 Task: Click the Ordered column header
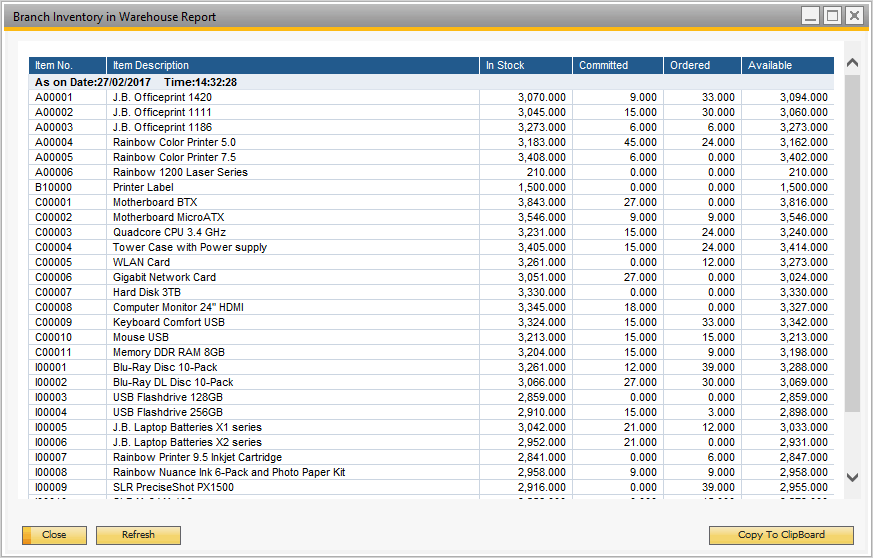[702, 65]
